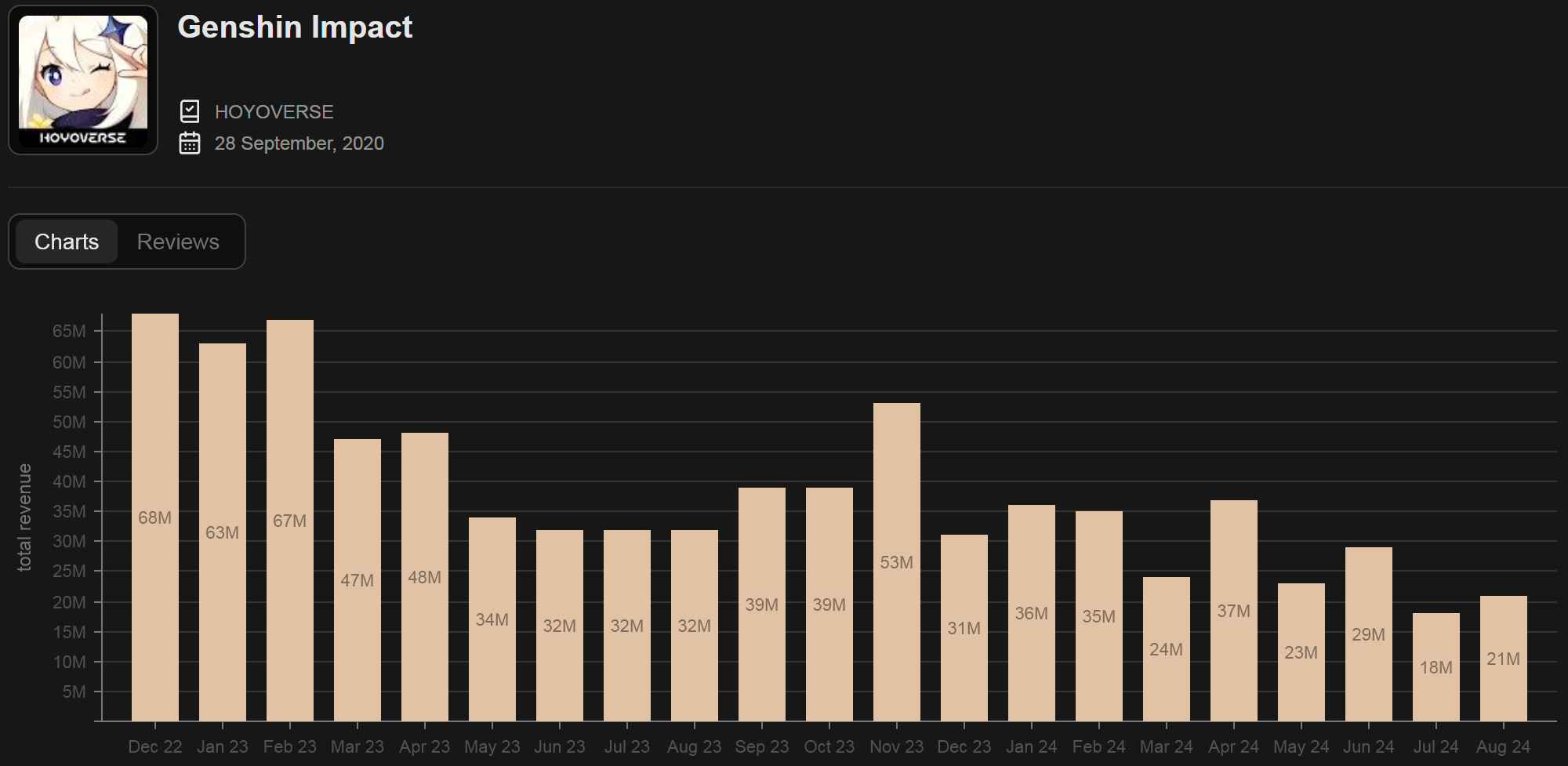Select the Sep 23 revenue bar
The width and height of the screenshot is (1568, 766).
click(x=762, y=604)
